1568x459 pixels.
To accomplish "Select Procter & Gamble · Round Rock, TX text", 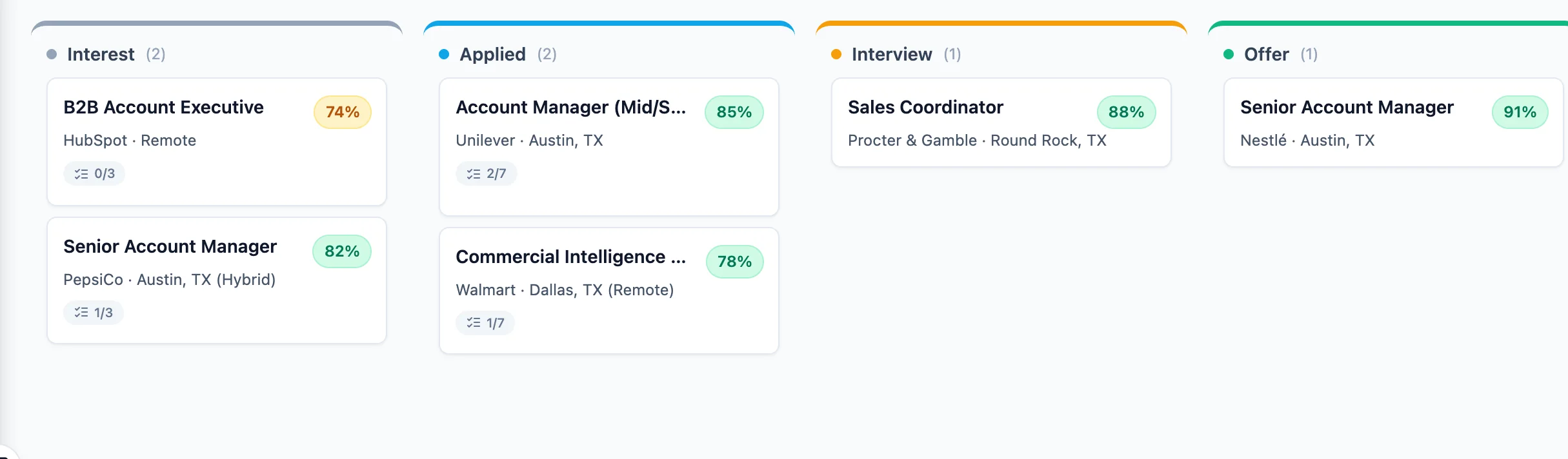I will 978,141.
